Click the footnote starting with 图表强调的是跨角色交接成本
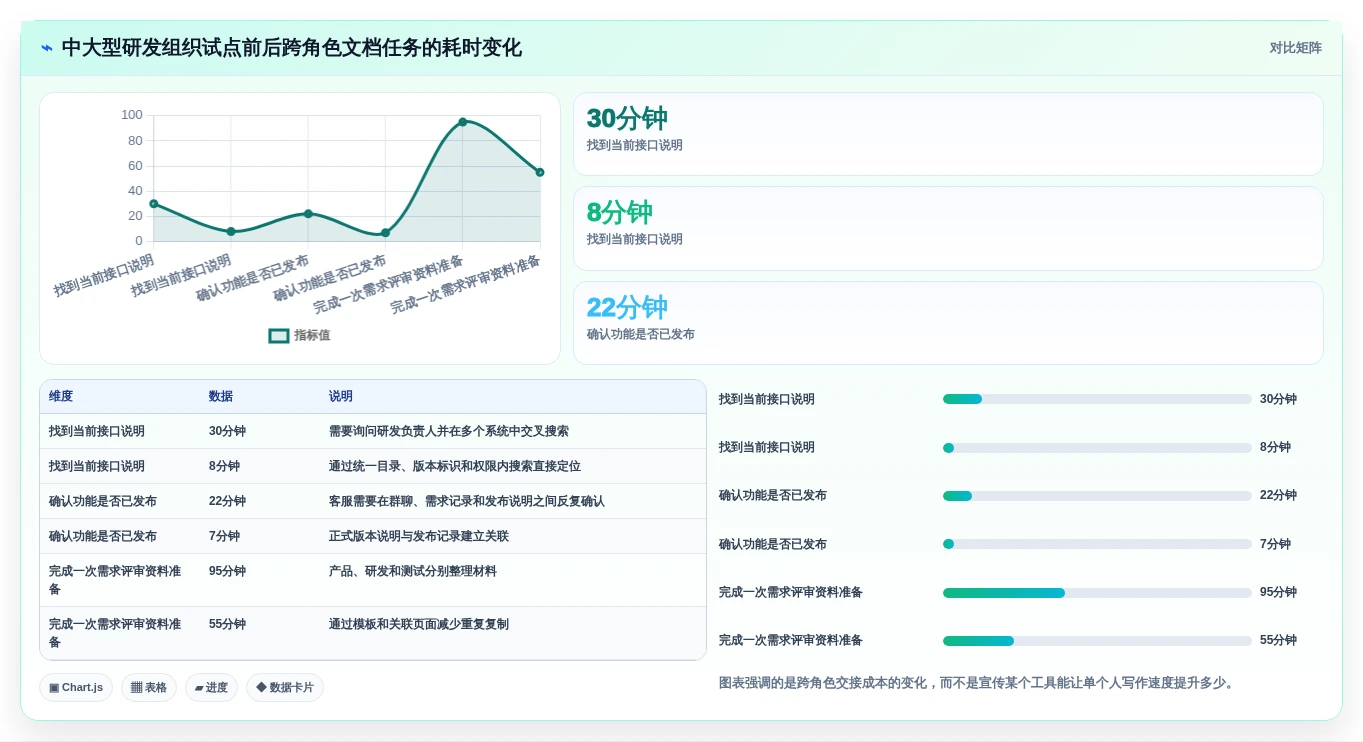This screenshot has height=742, width=1363. [977, 684]
